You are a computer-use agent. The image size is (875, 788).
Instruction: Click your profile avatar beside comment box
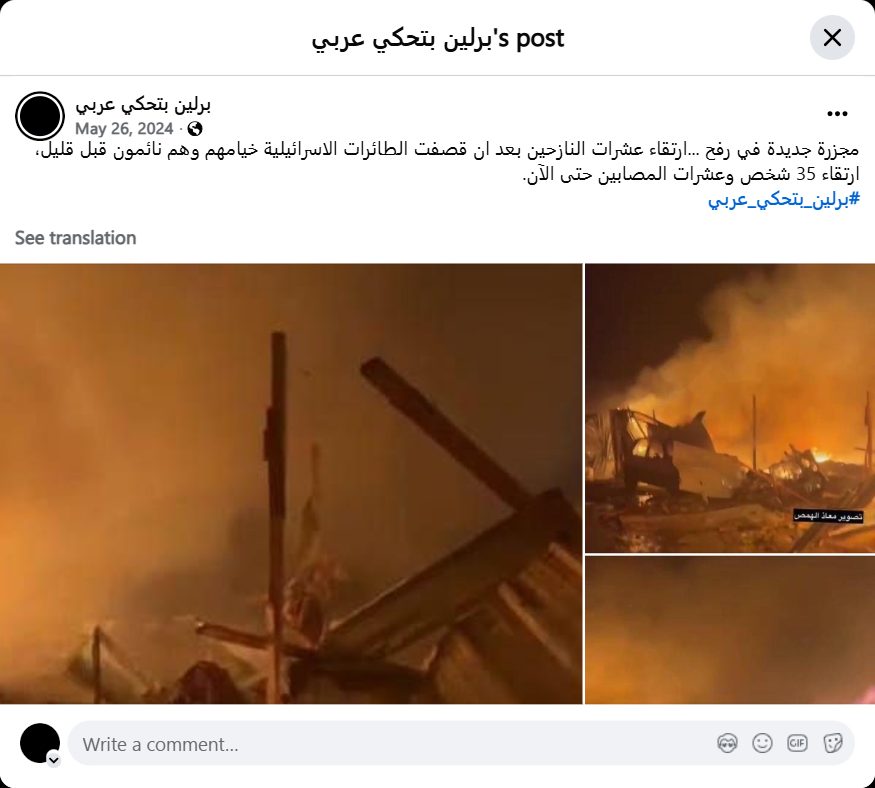point(40,743)
